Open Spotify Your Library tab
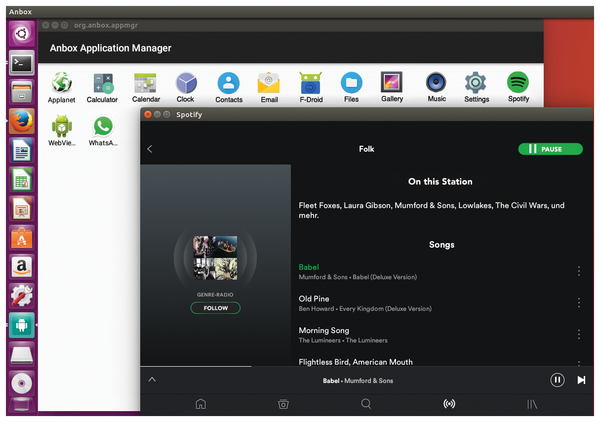Image resolution: width=600 pixels, height=422 pixels. [532, 404]
